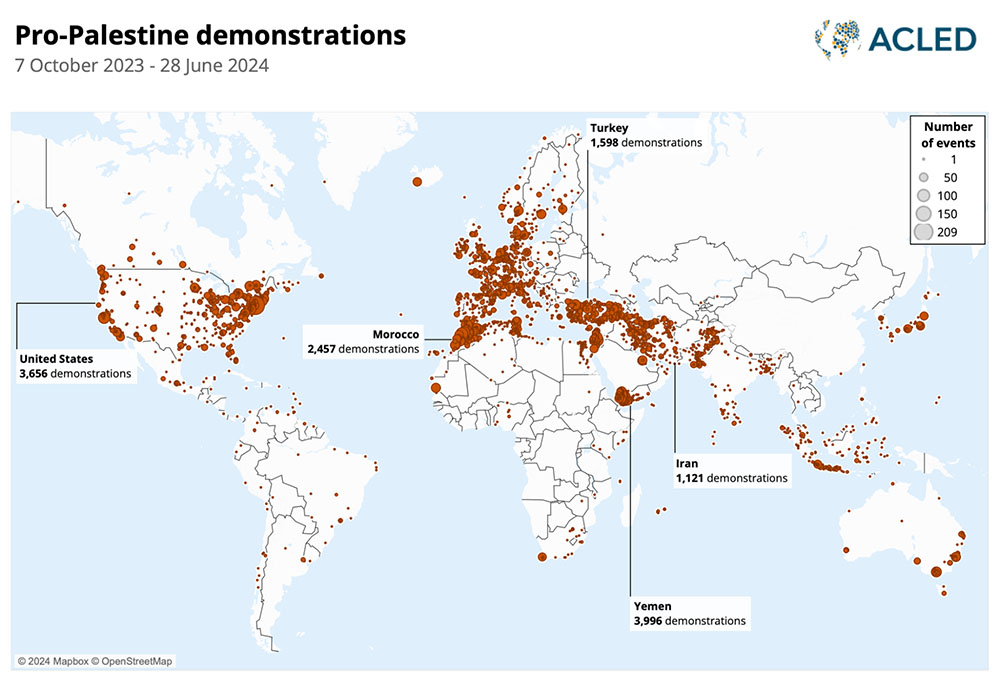Screen dimensions: 1000x682
Task: Click the 50 events legend circle
Action: coord(923,177)
